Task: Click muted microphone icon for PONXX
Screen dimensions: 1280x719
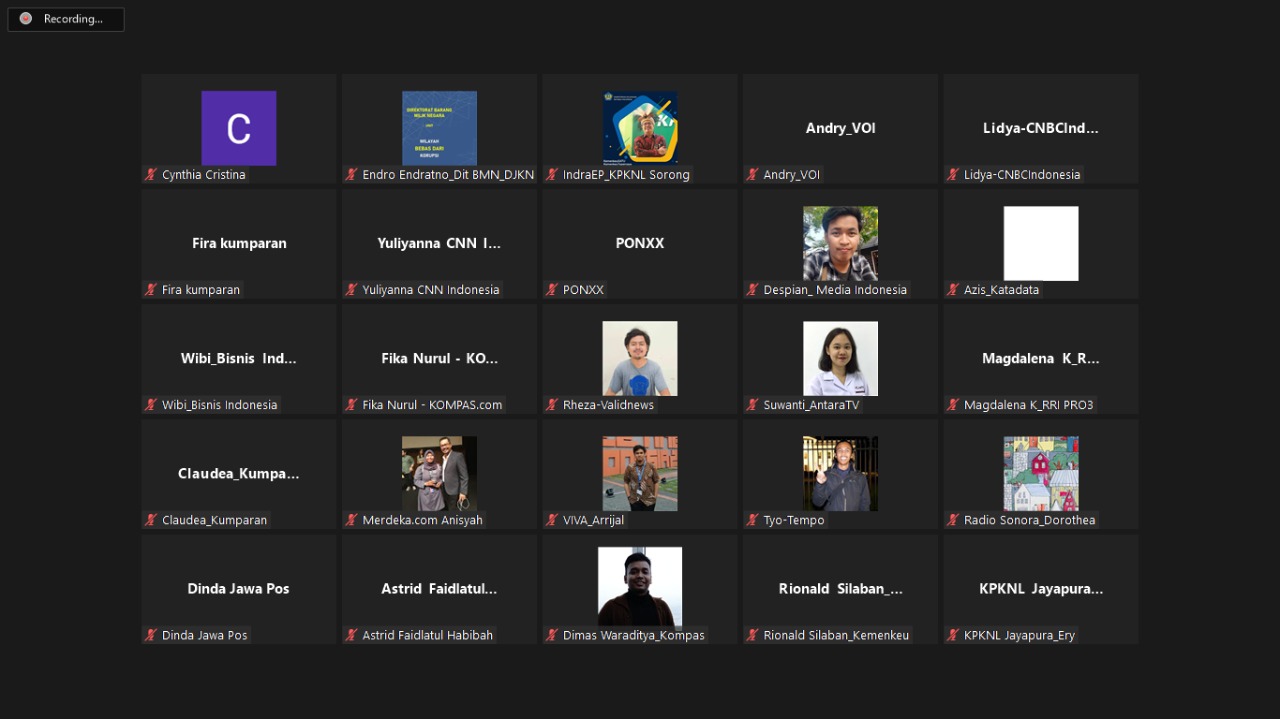Action: click(552, 290)
